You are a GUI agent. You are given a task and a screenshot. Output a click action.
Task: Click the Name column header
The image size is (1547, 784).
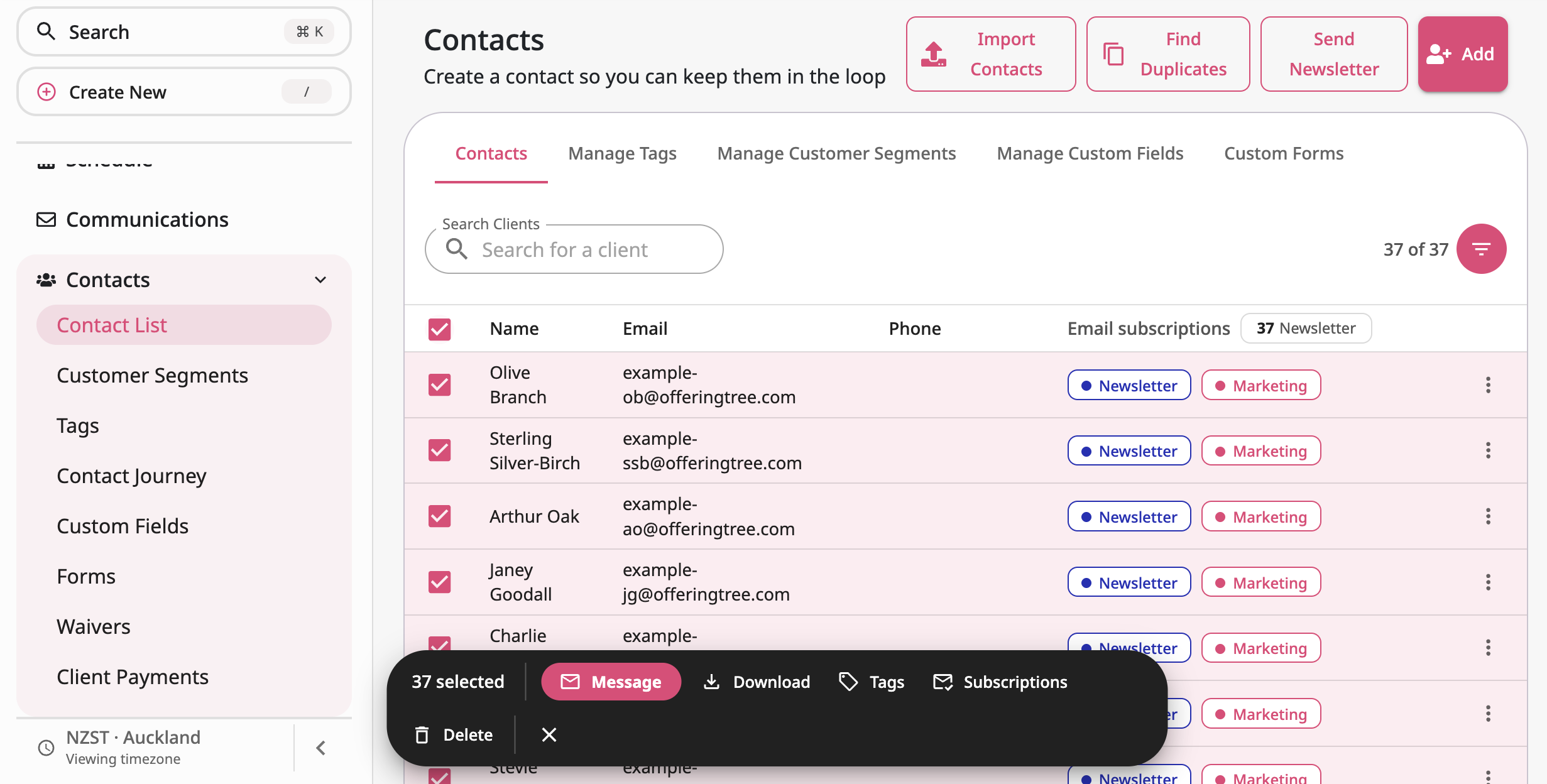[x=514, y=329]
